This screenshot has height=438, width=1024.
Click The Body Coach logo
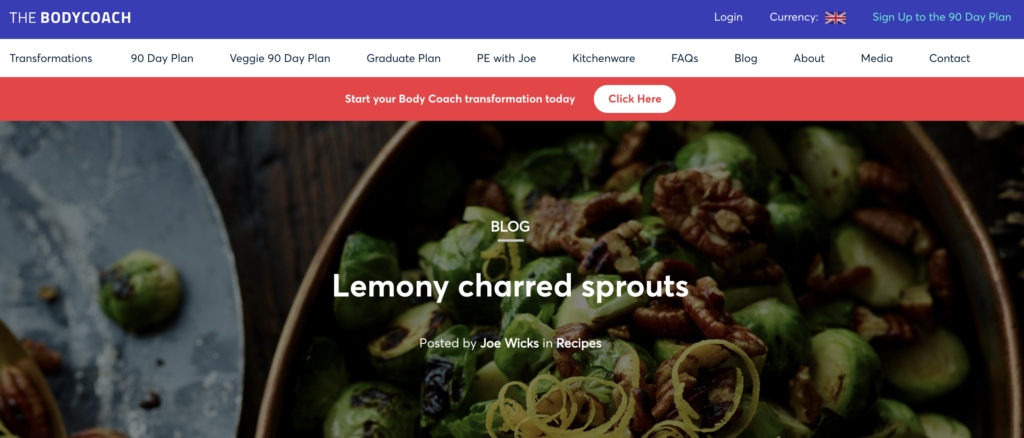pyautogui.click(x=70, y=18)
